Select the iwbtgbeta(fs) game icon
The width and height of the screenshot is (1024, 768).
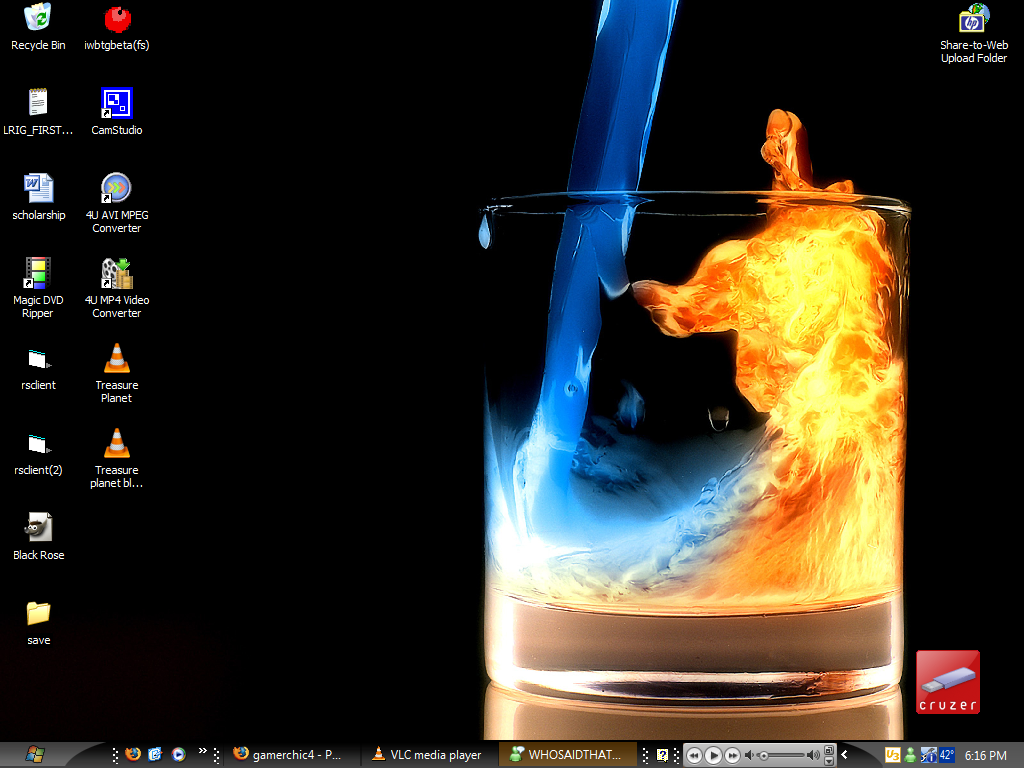coord(117,20)
